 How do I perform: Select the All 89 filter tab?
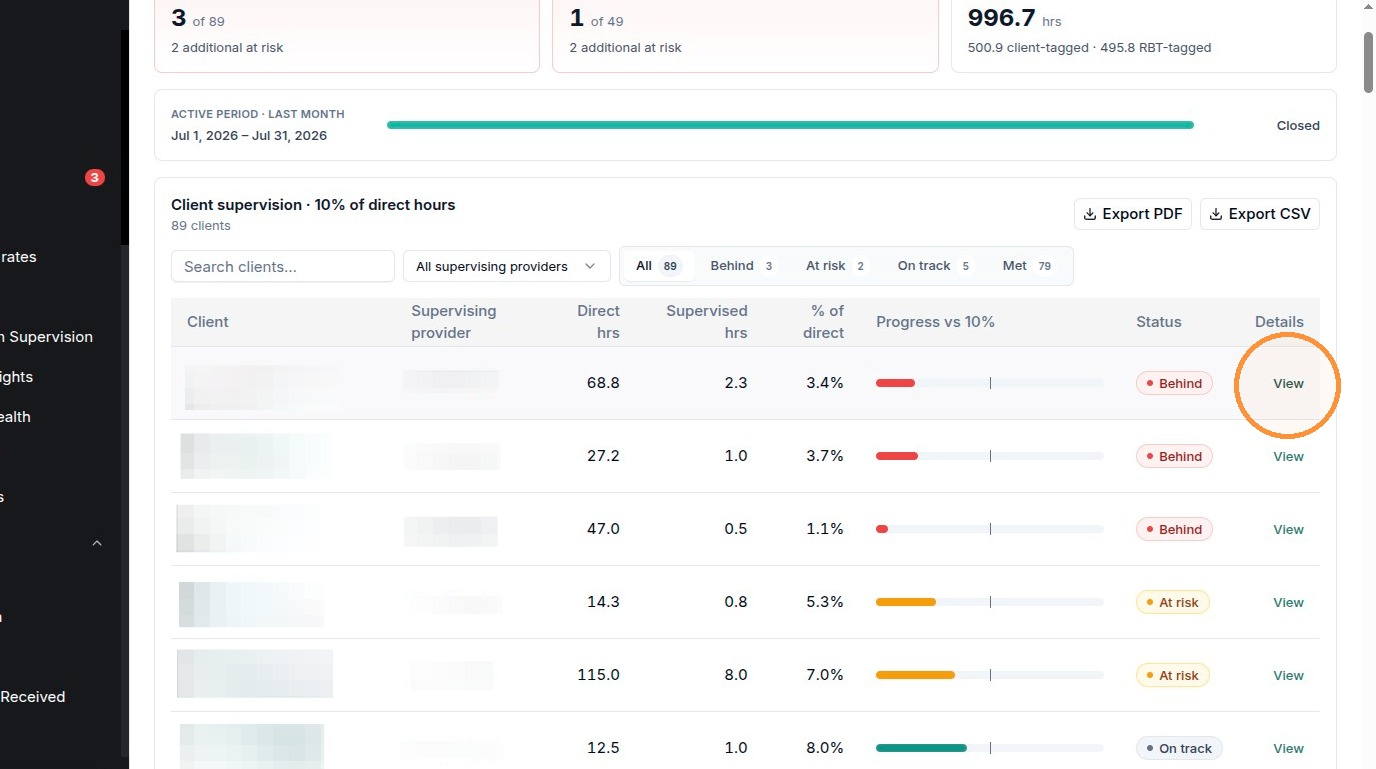(658, 266)
